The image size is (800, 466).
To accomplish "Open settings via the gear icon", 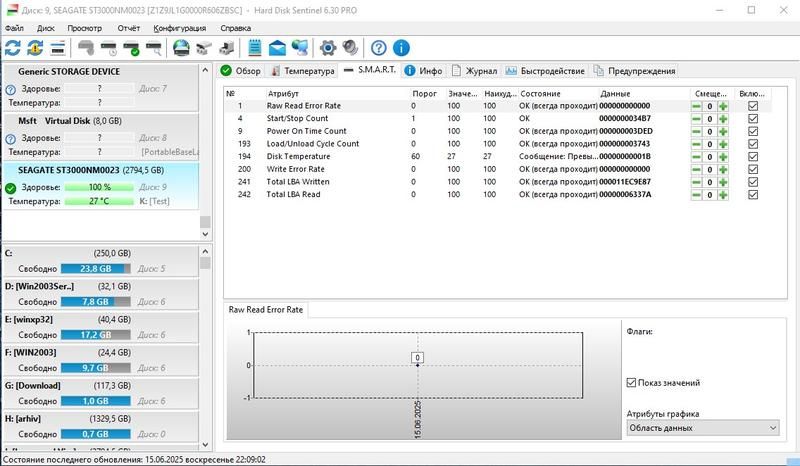I will pyautogui.click(x=328, y=48).
